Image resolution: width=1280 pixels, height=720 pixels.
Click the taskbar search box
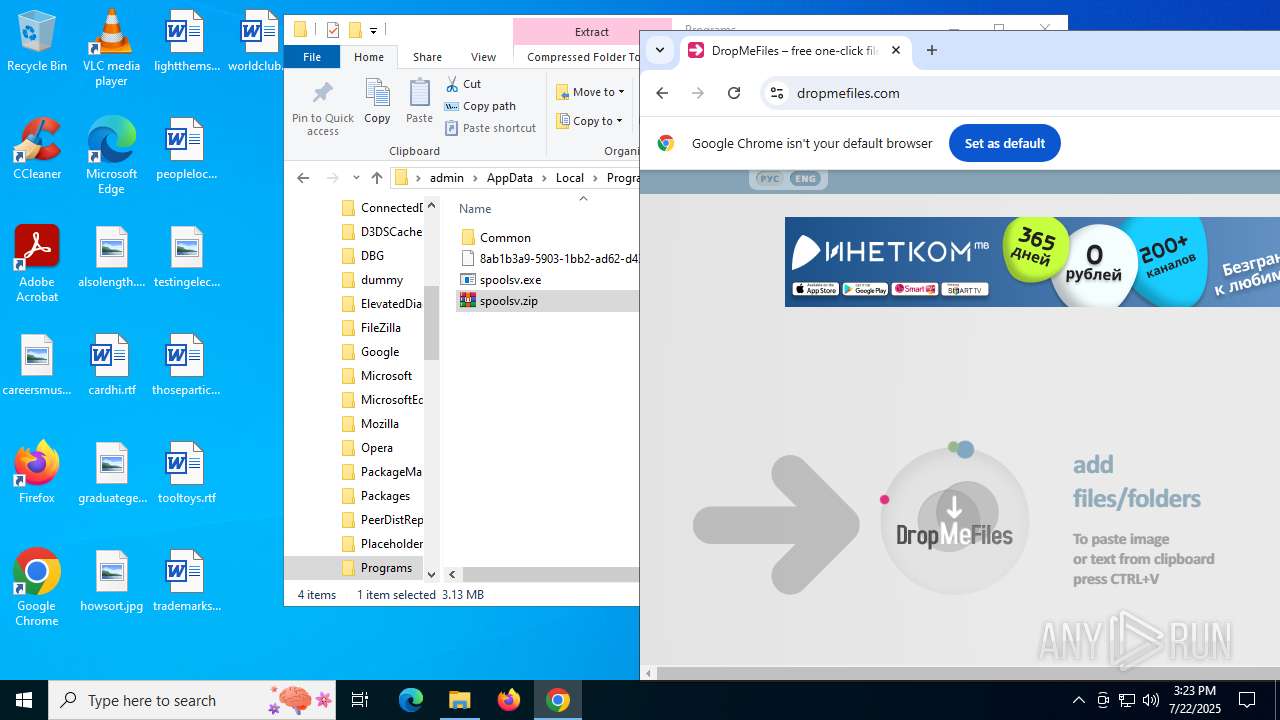click(193, 700)
